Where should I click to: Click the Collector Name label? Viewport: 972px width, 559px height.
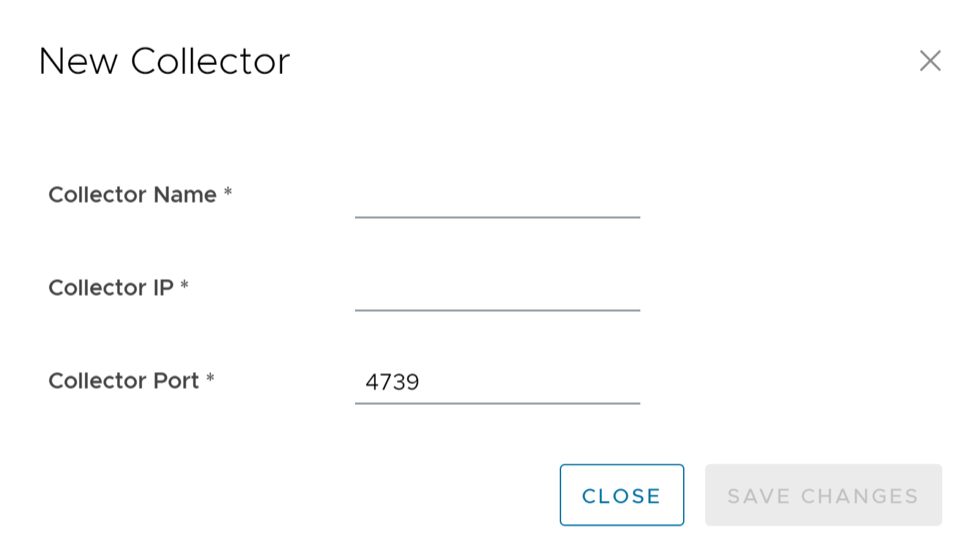click(132, 195)
